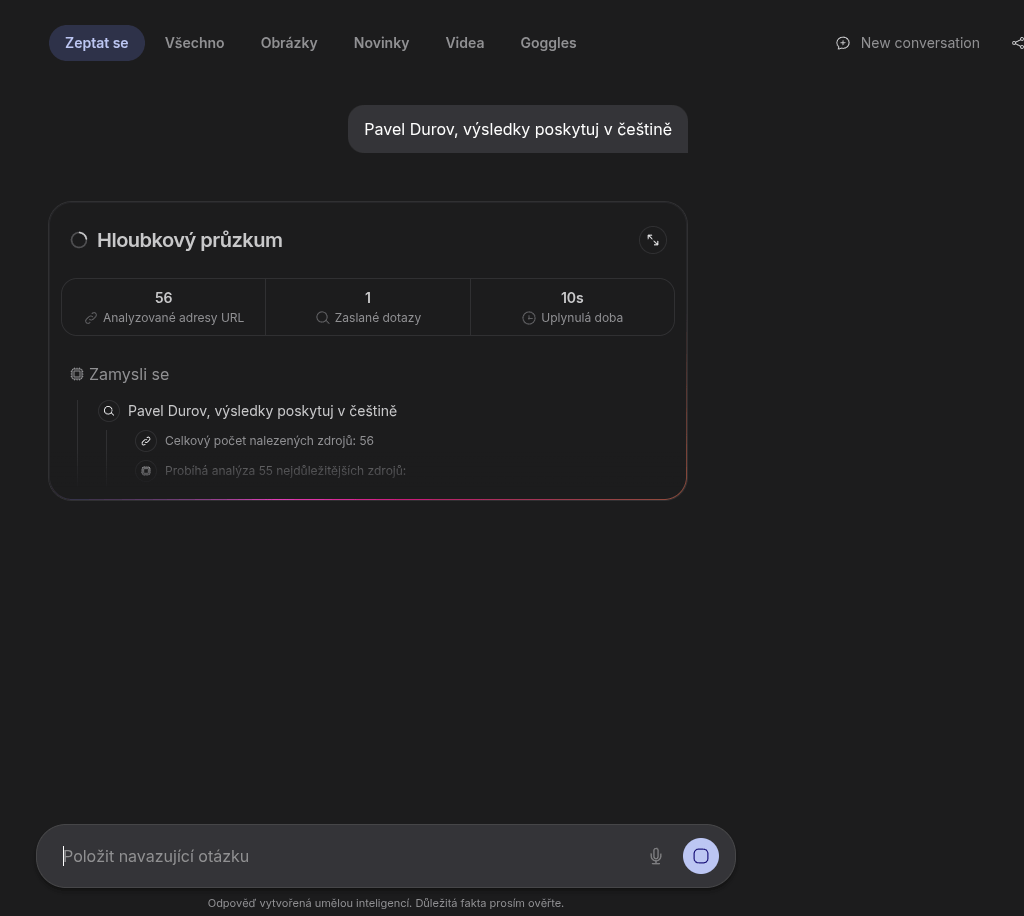
Task: Switch to the Všechno tab
Action: (194, 43)
